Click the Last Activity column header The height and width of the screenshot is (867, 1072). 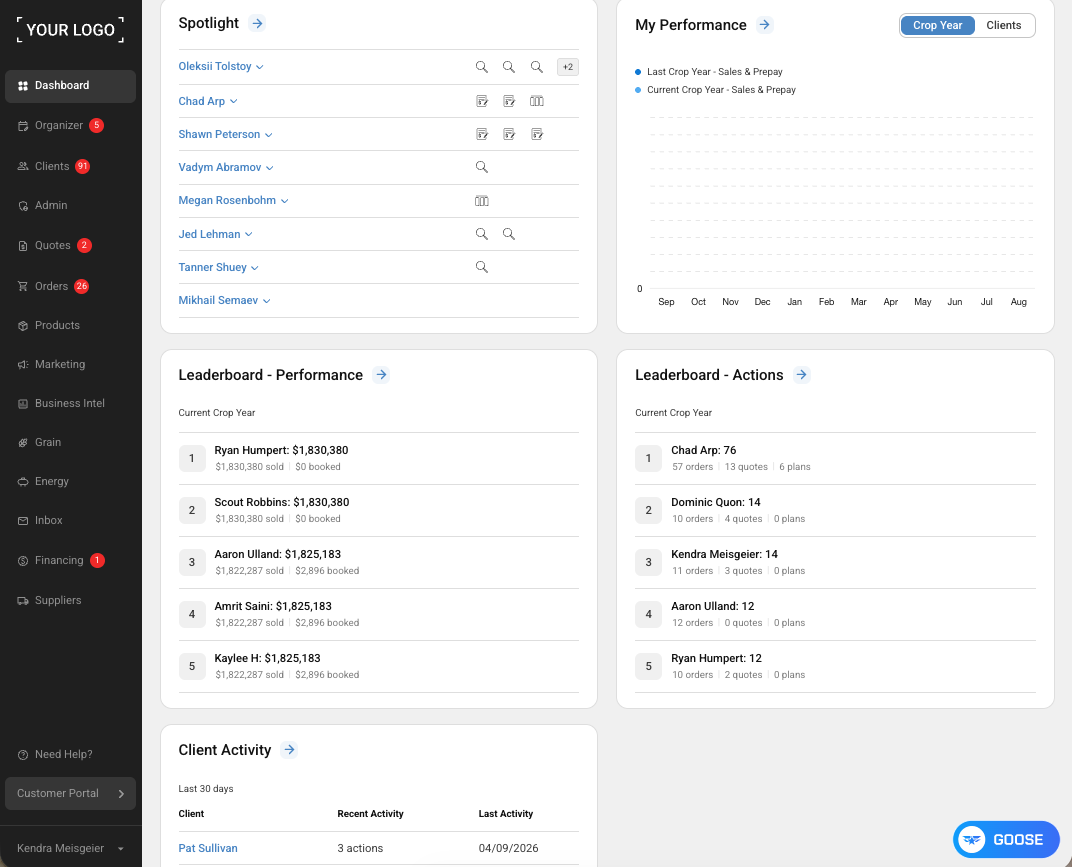click(505, 814)
